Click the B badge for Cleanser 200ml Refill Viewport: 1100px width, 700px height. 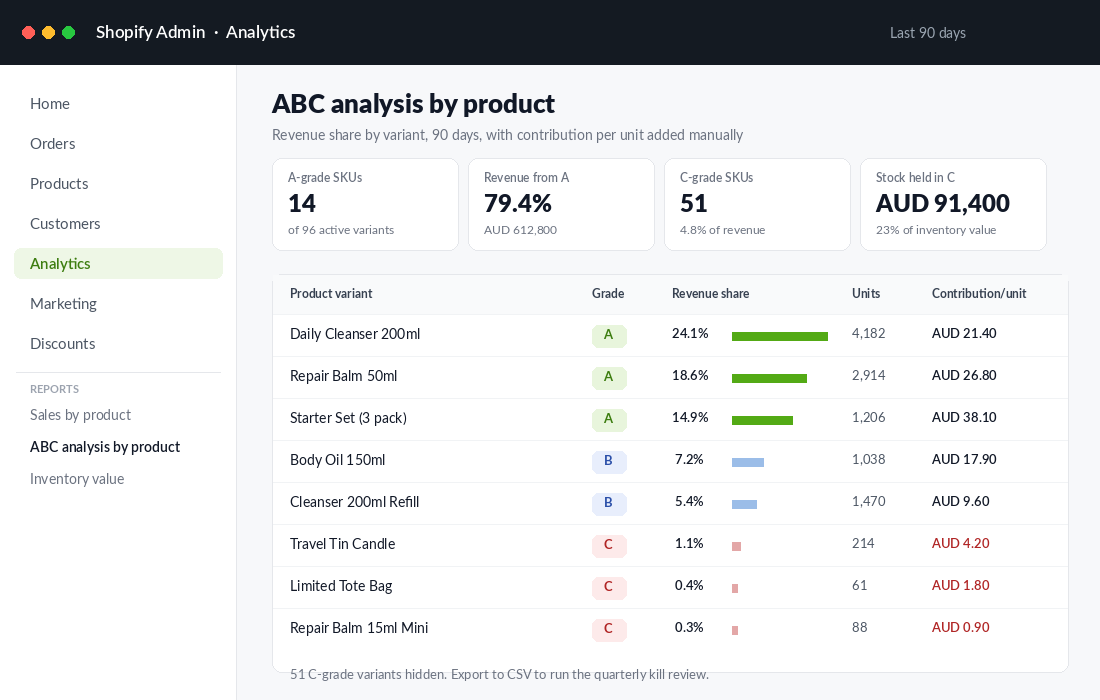(609, 504)
